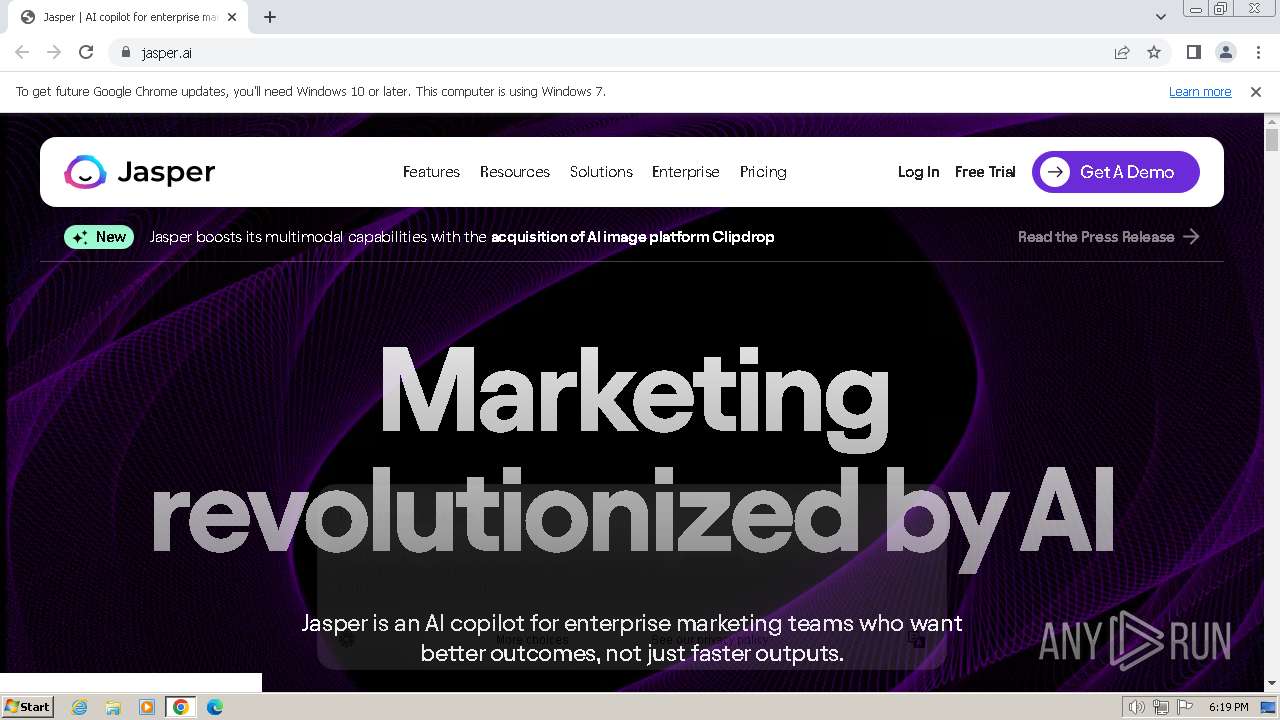Click the browser forward arrow

pos(54,53)
